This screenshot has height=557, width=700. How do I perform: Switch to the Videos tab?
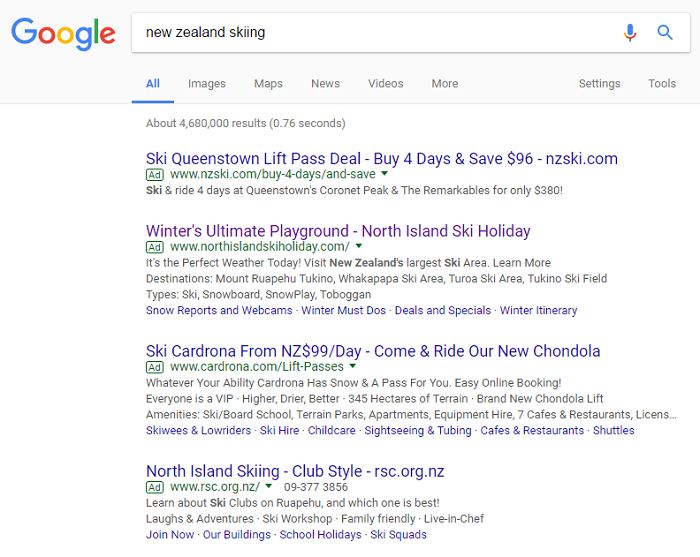[386, 83]
